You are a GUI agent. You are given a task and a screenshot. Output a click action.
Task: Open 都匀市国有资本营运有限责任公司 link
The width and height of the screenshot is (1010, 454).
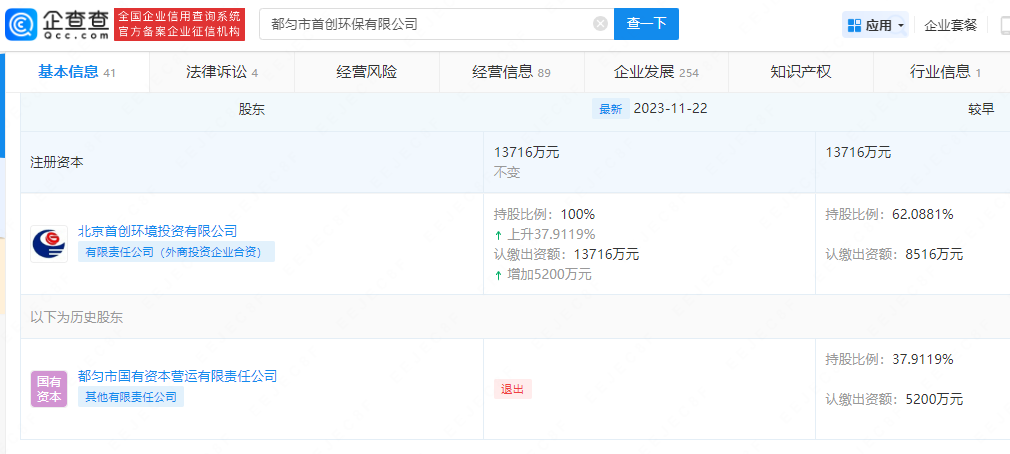[x=177, y=375]
